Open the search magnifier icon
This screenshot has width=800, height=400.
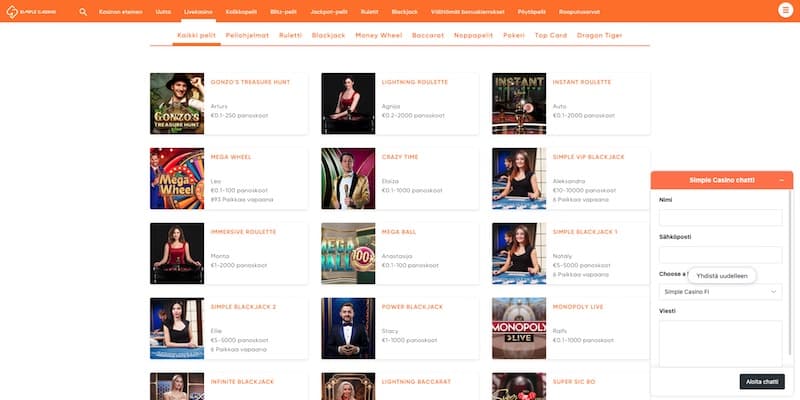[x=83, y=12]
